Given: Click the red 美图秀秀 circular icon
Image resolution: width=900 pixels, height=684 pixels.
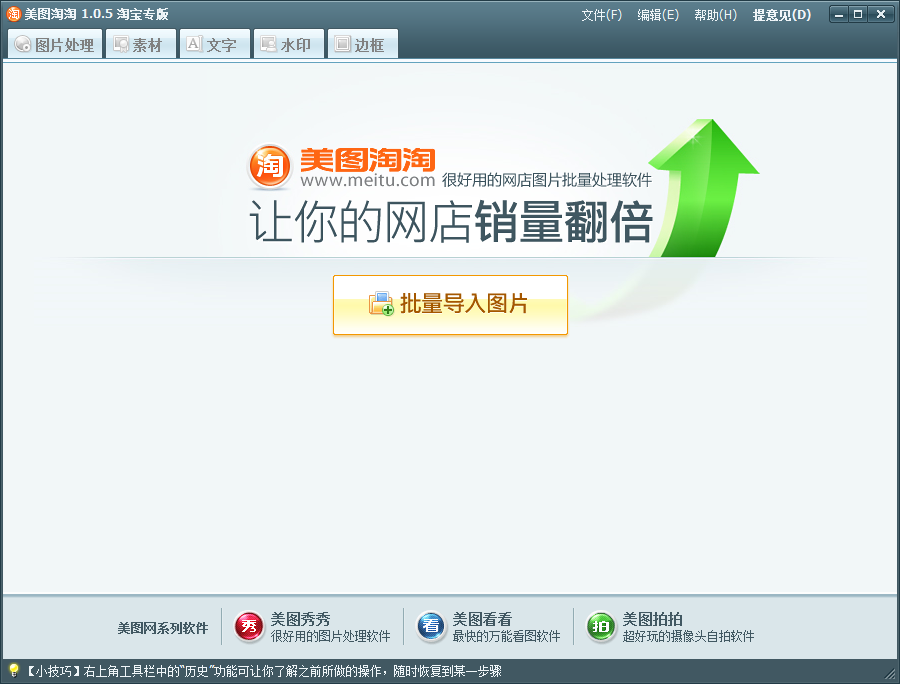Looking at the screenshot, I should tap(247, 624).
